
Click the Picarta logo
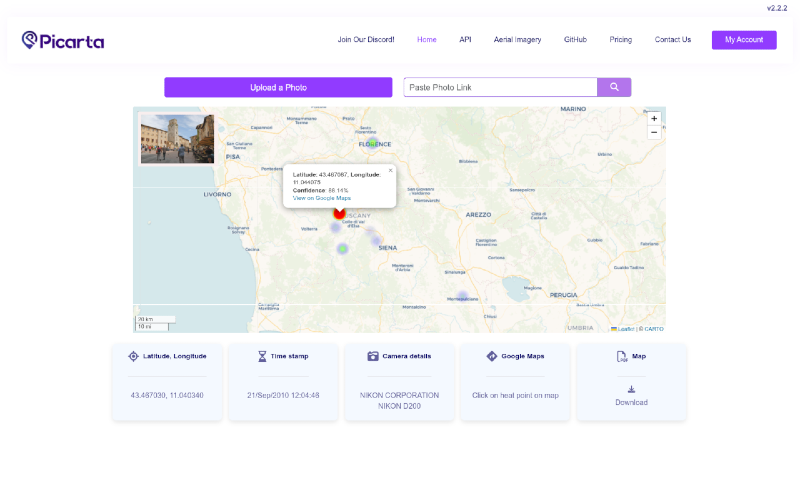pos(63,40)
